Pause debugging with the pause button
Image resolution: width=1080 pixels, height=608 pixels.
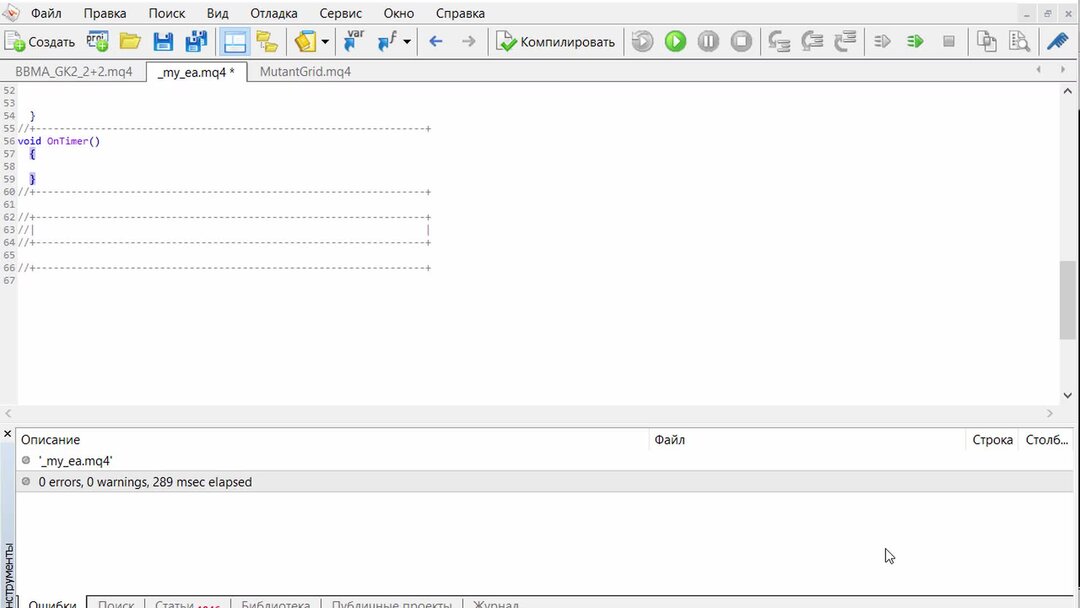(x=708, y=42)
